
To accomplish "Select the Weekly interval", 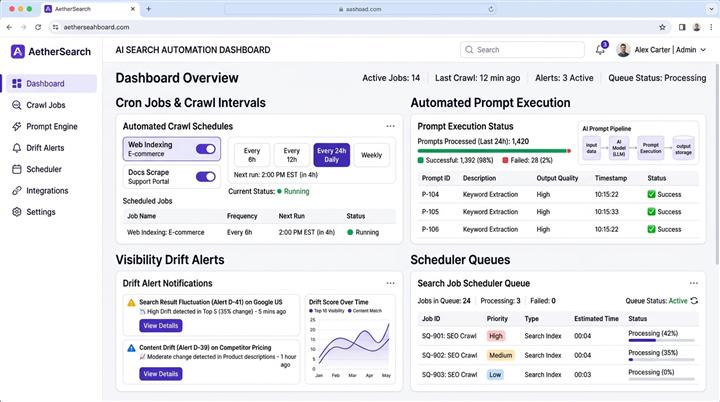I will pos(371,155).
